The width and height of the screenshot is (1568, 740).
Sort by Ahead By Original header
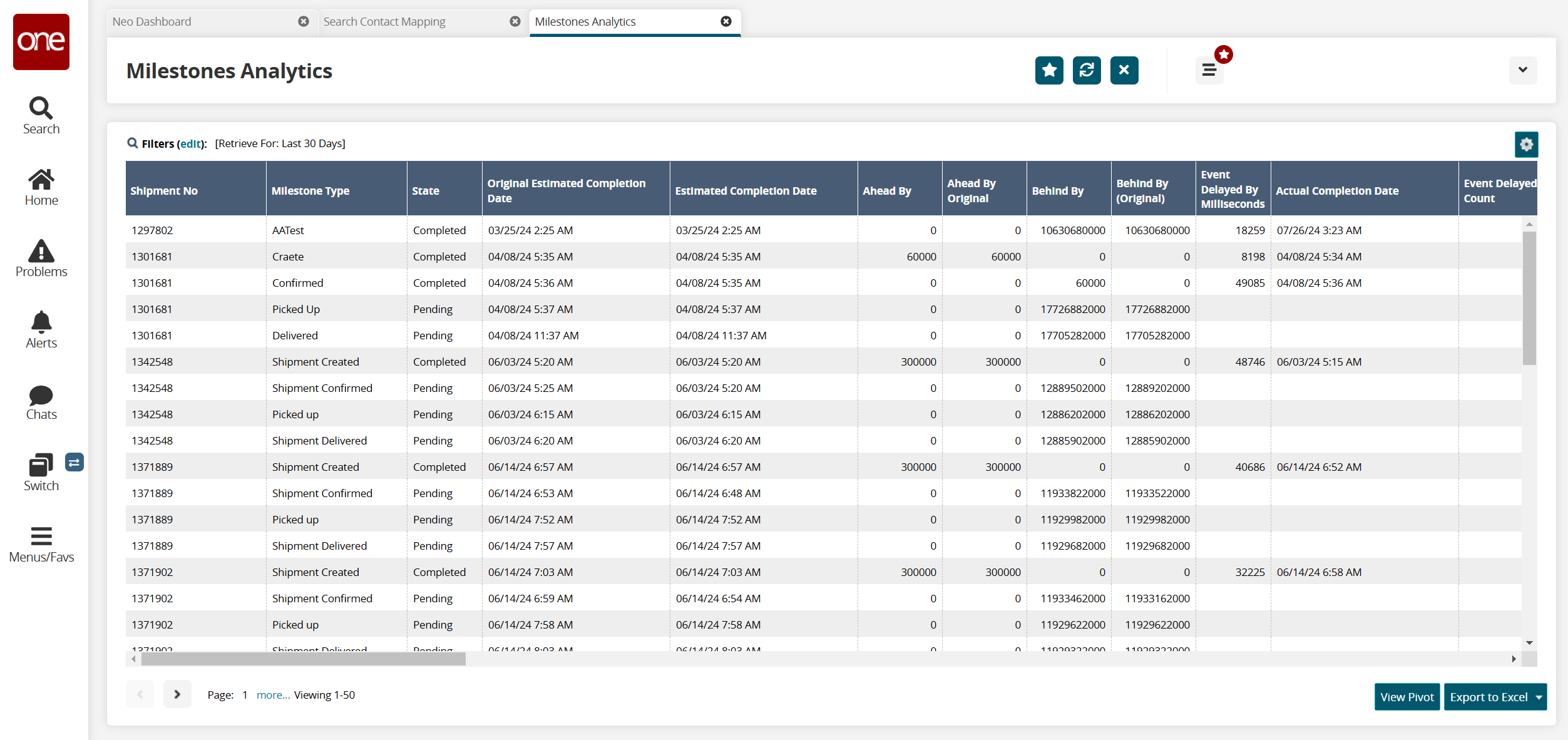pos(985,189)
